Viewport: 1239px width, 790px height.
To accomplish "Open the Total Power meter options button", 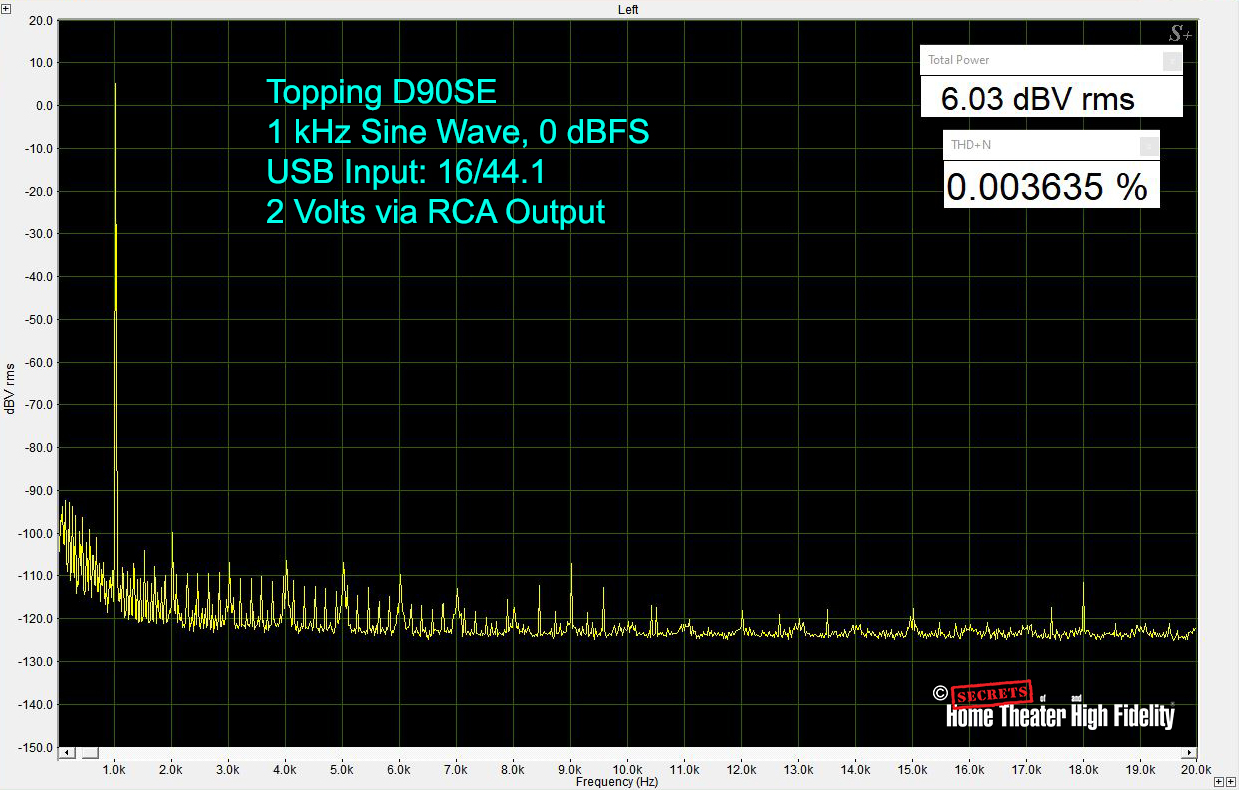I will click(1172, 61).
